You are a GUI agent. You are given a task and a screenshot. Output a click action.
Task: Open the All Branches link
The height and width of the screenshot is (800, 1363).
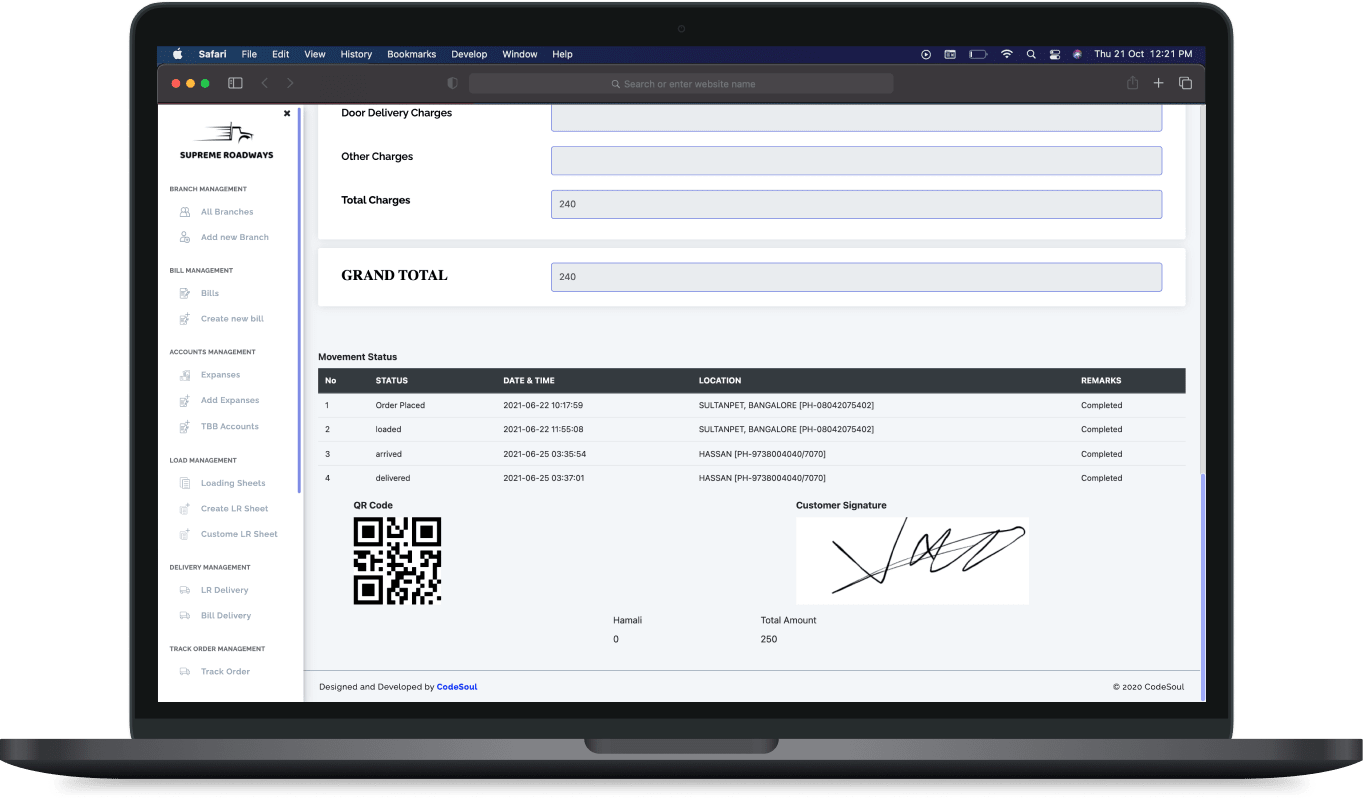(x=227, y=212)
